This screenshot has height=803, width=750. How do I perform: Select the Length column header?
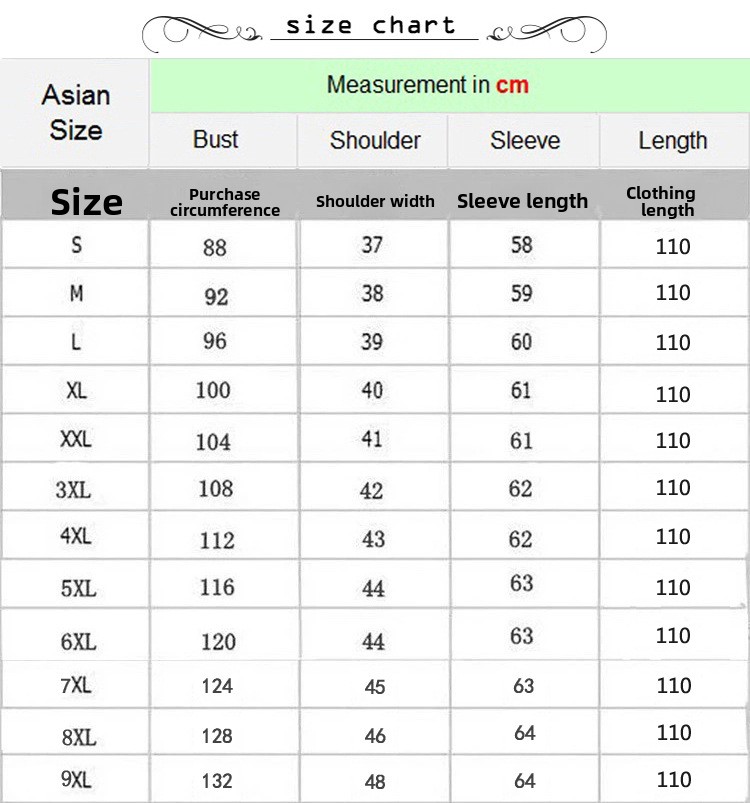tap(673, 141)
